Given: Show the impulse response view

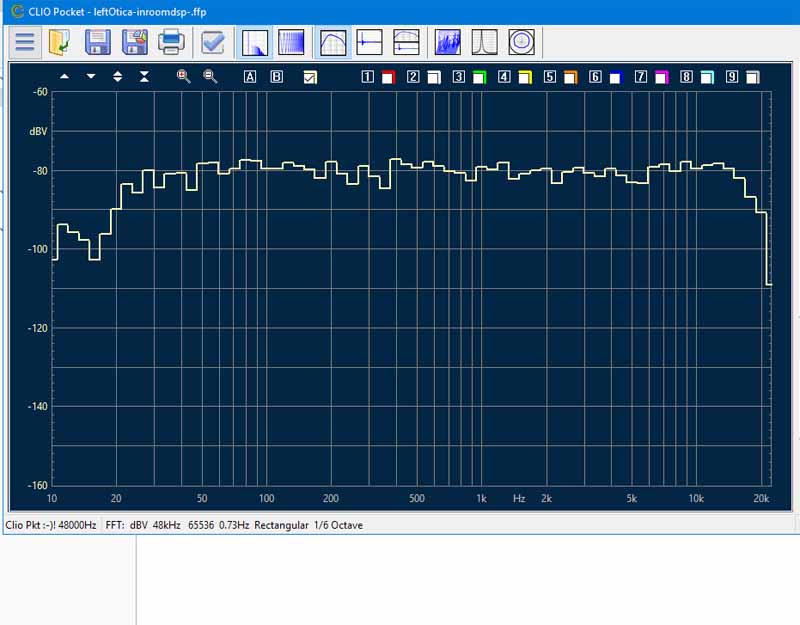Looking at the screenshot, I should pos(369,42).
